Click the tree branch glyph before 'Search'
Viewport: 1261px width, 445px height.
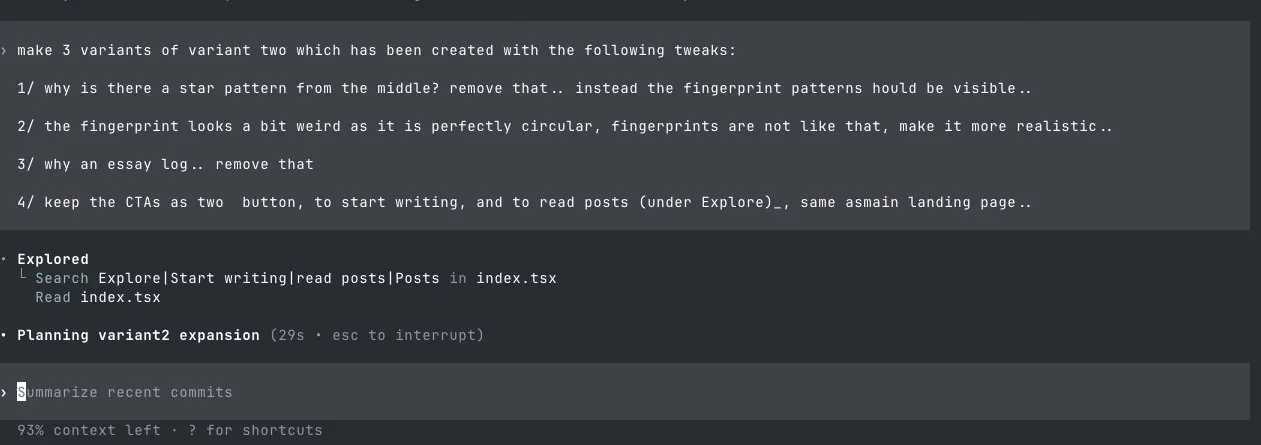click(23, 277)
